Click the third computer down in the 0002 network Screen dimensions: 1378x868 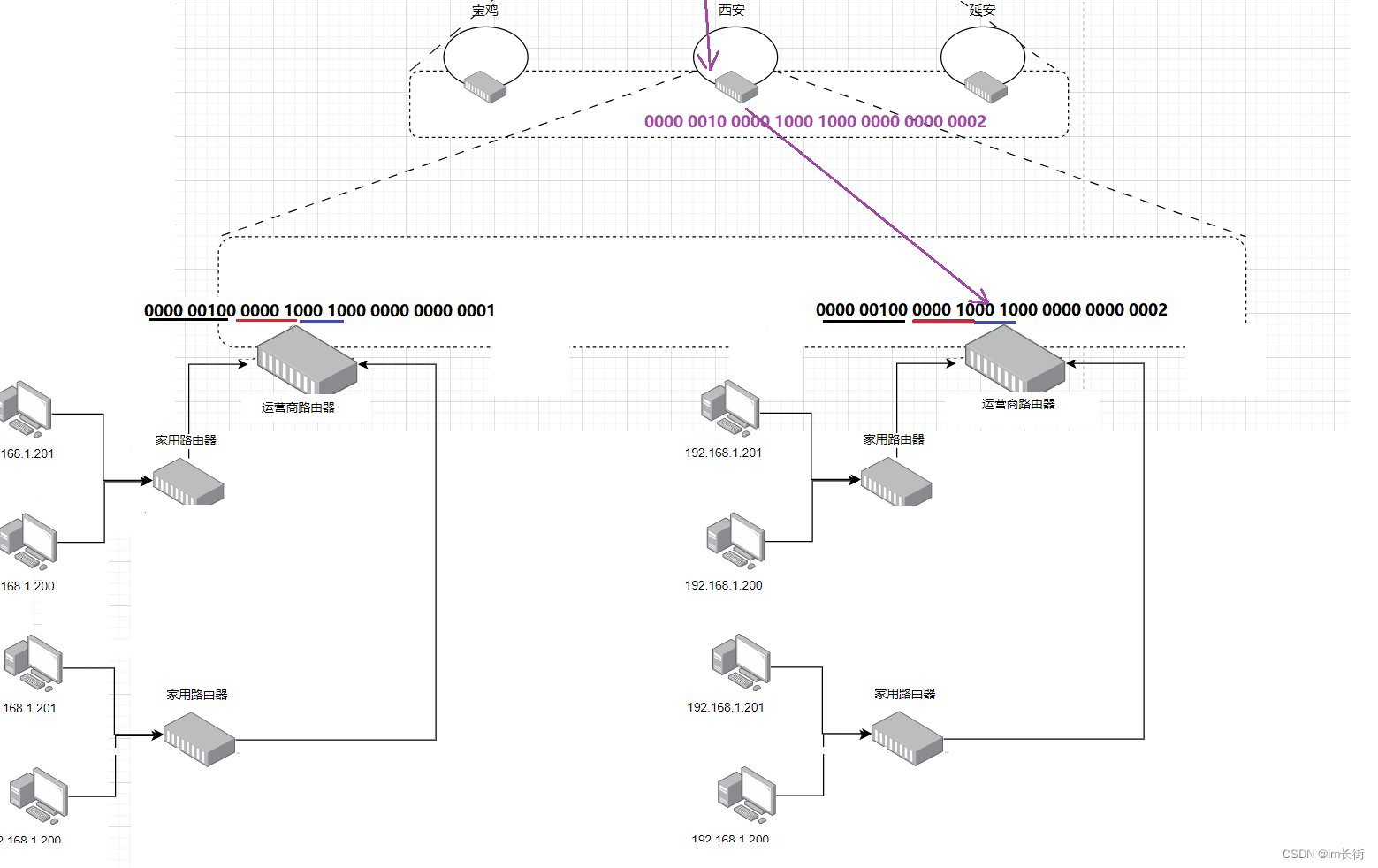[x=741, y=662]
